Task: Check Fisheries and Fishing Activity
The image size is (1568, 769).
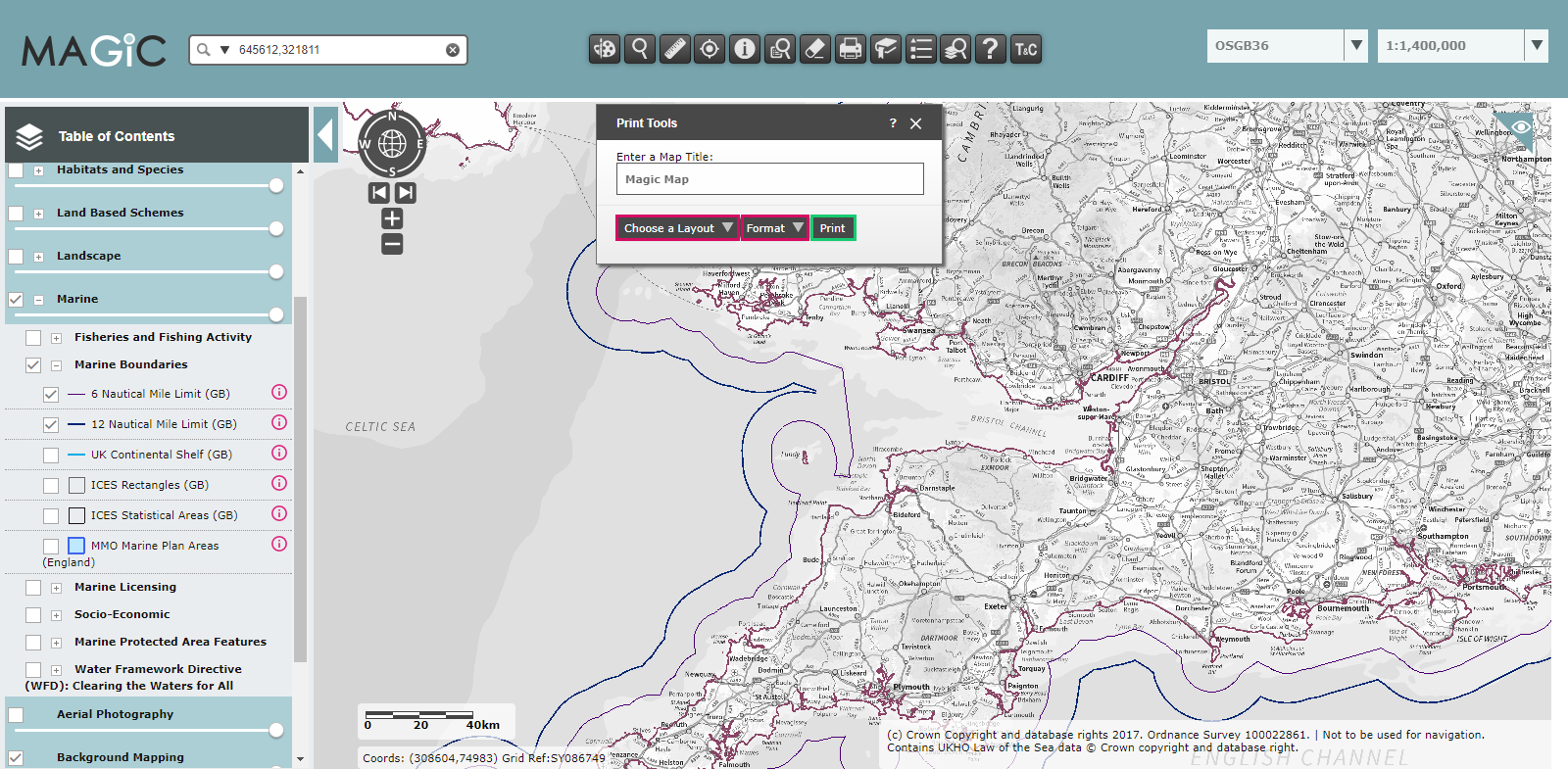Action: [33, 338]
